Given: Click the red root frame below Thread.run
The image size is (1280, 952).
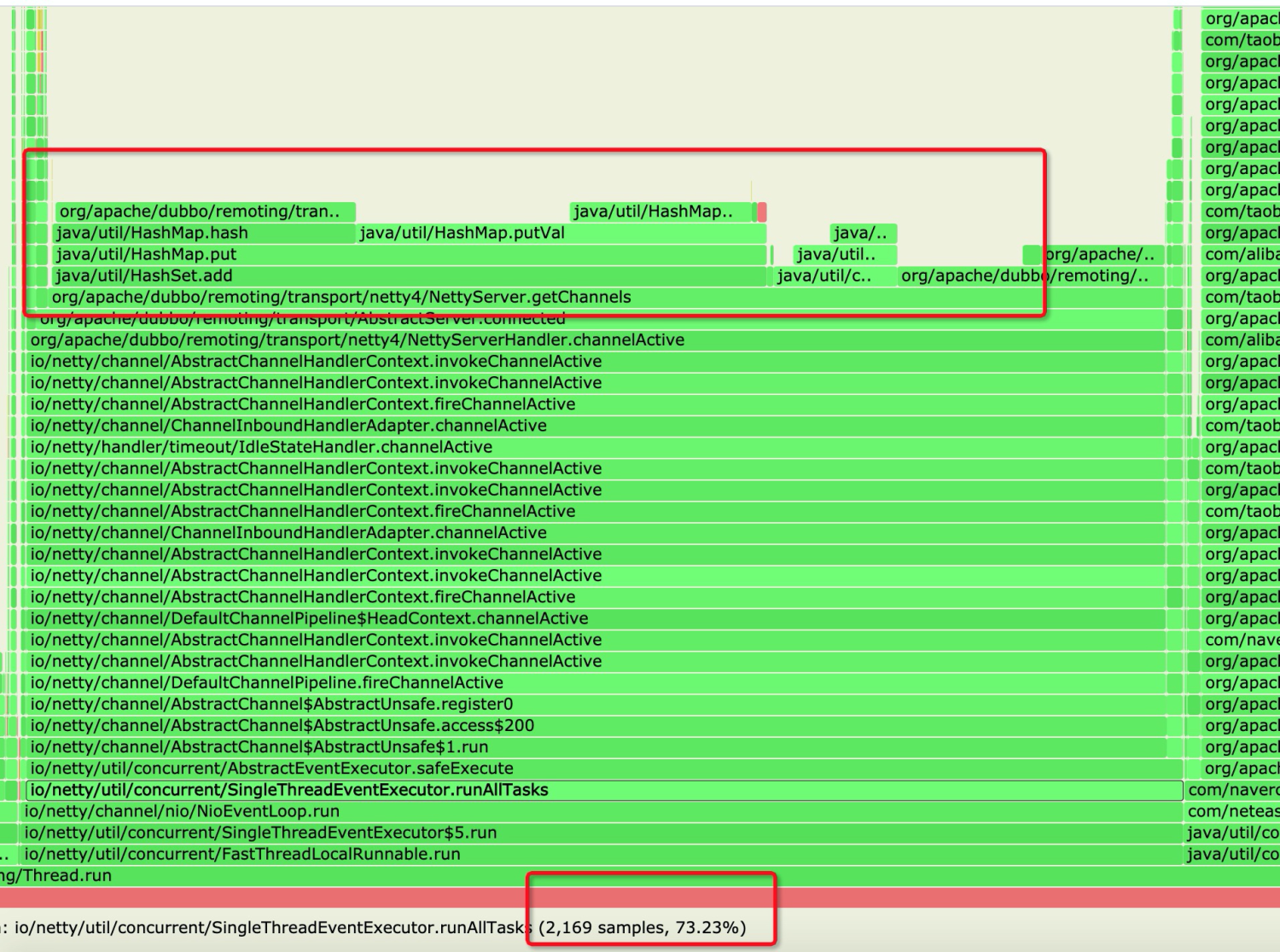Looking at the screenshot, I should pyautogui.click(x=640, y=897).
